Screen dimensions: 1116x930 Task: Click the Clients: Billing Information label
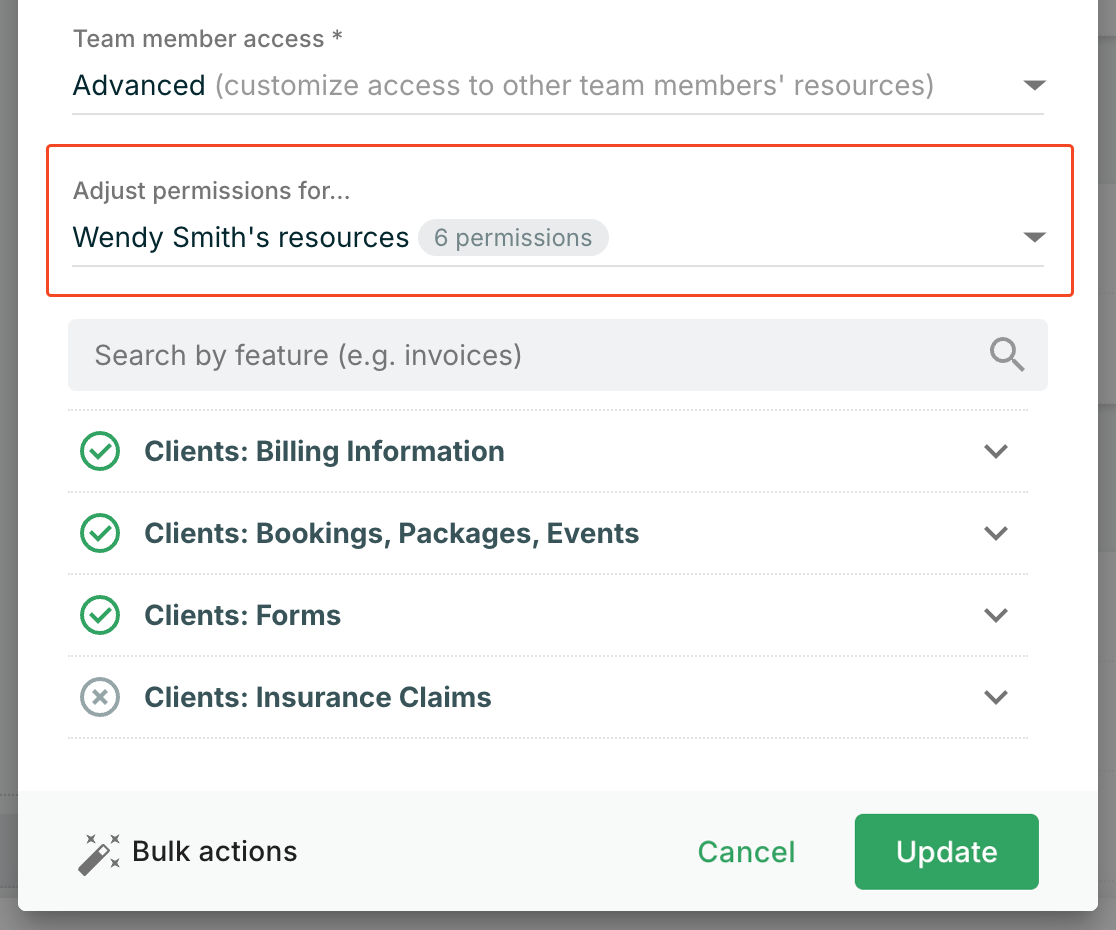point(324,452)
